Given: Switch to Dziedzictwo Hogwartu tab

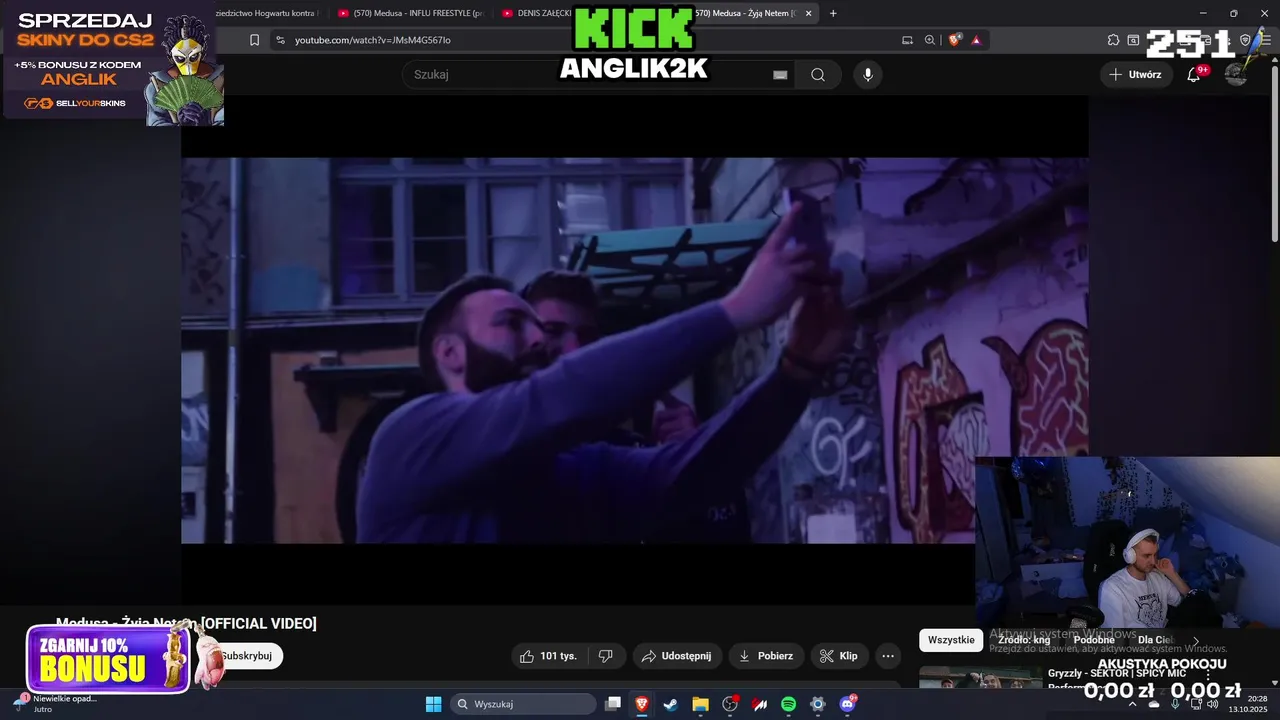Looking at the screenshot, I should (268, 13).
